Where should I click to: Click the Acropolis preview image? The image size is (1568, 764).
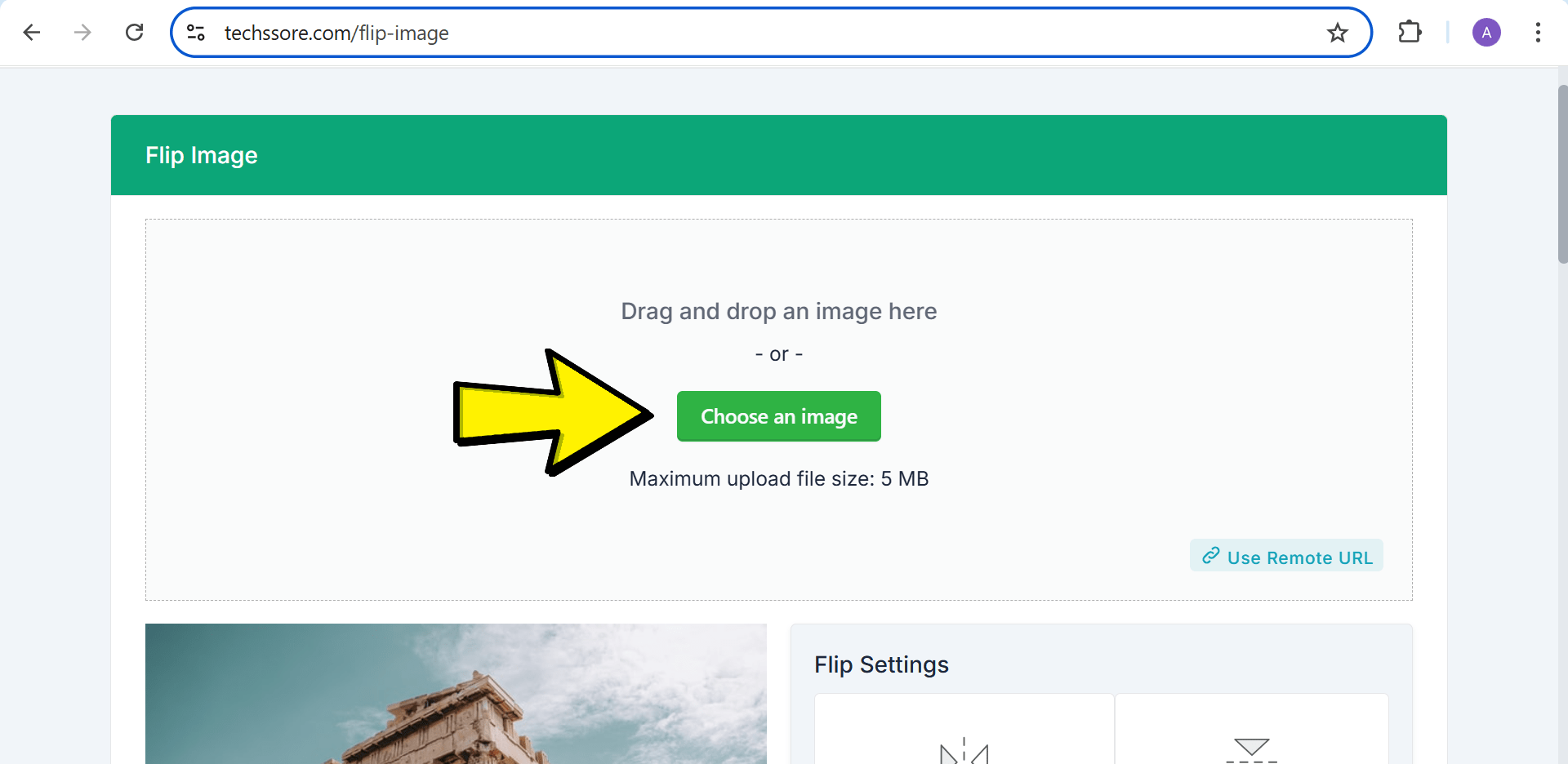click(x=456, y=694)
